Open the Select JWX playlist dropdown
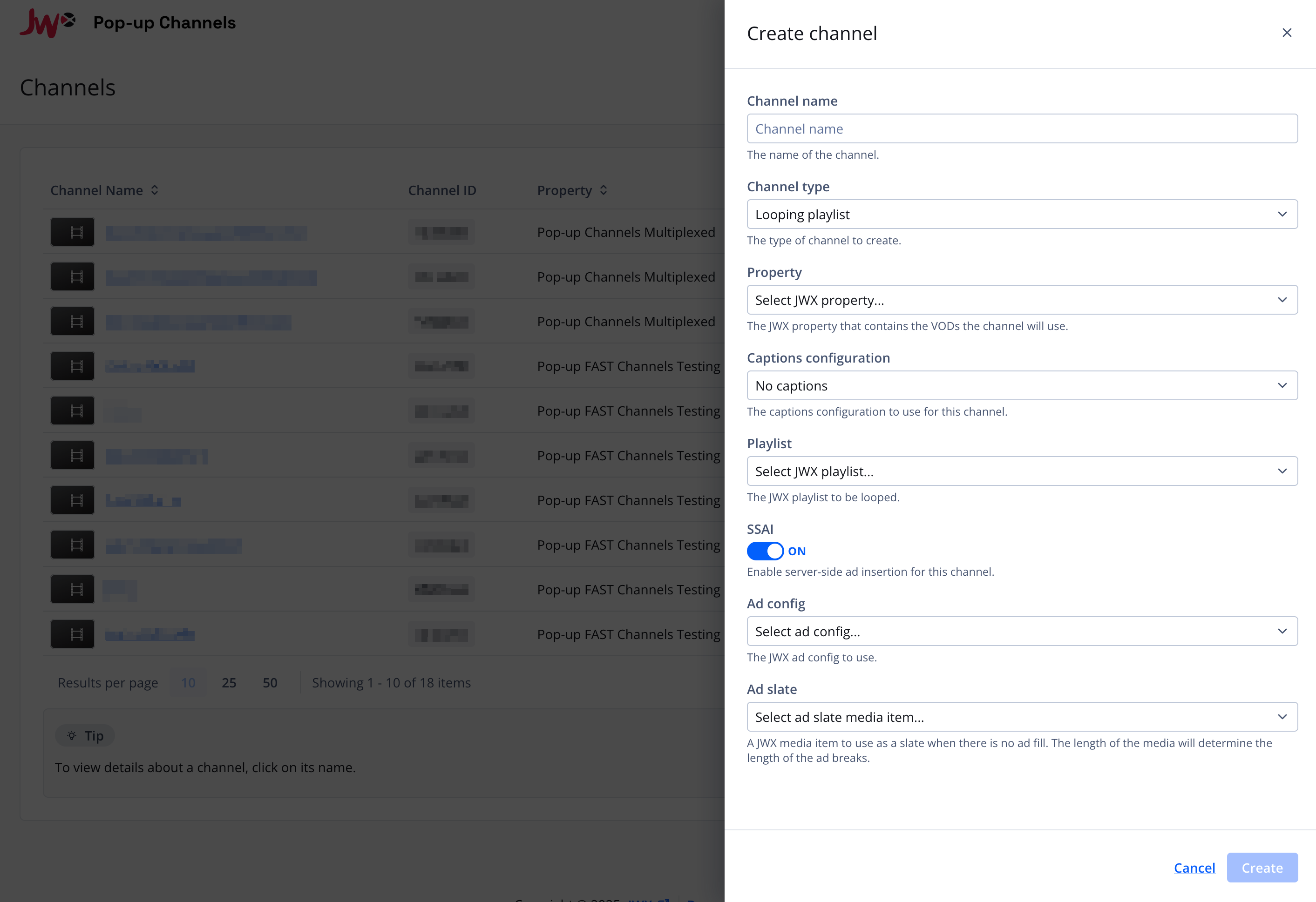1316x902 pixels. tap(1022, 471)
